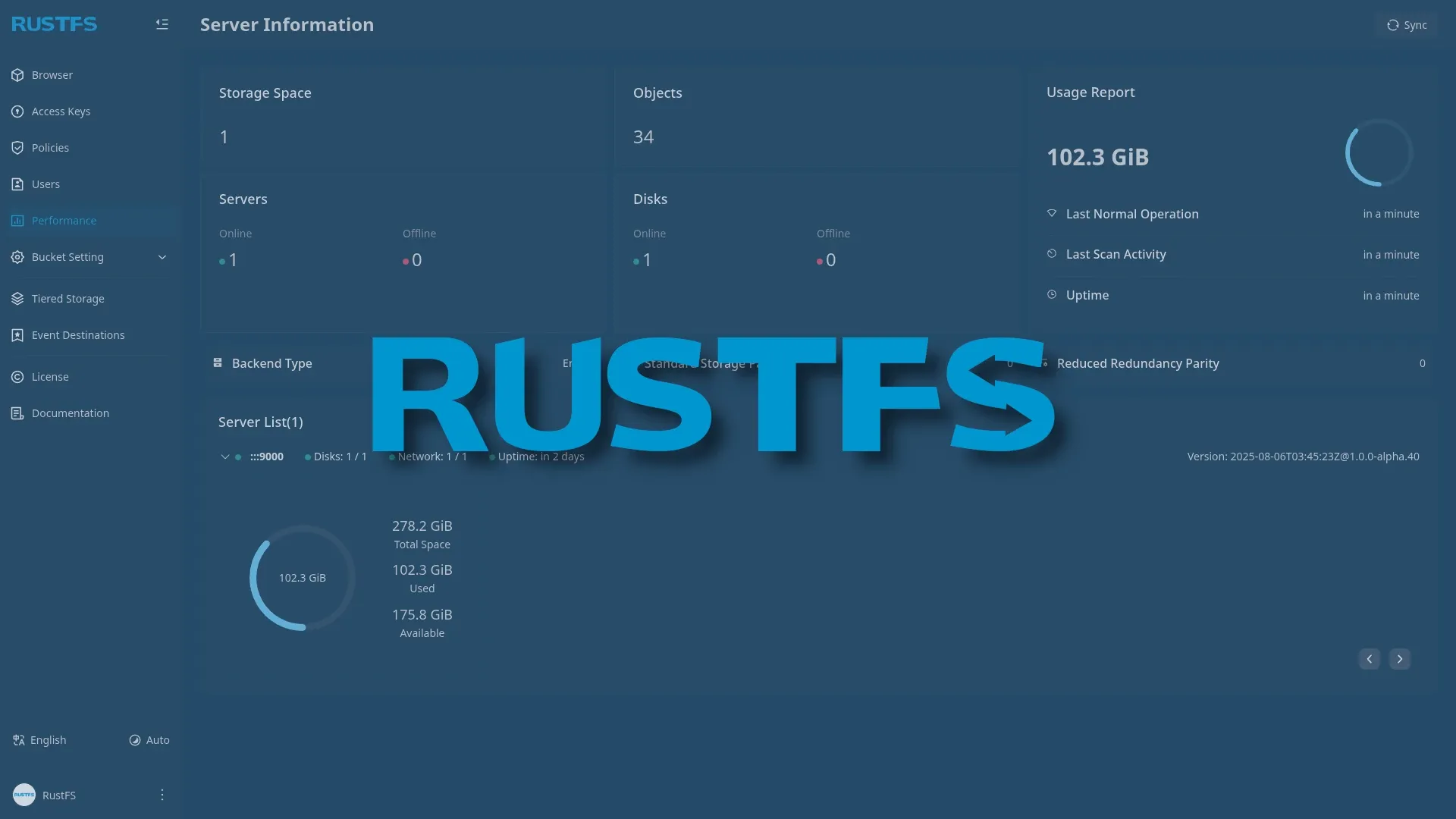The width and height of the screenshot is (1456, 819).
Task: Click the Disks Online count 1
Action: pyautogui.click(x=647, y=260)
